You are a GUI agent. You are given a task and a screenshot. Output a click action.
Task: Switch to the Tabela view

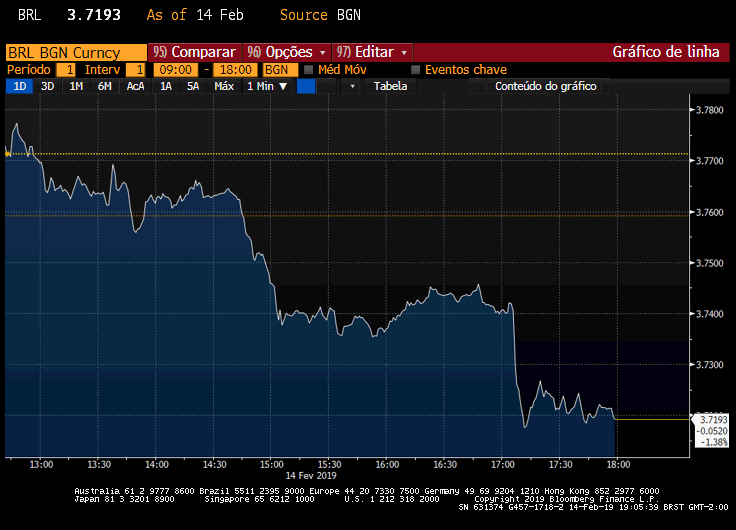(x=390, y=86)
